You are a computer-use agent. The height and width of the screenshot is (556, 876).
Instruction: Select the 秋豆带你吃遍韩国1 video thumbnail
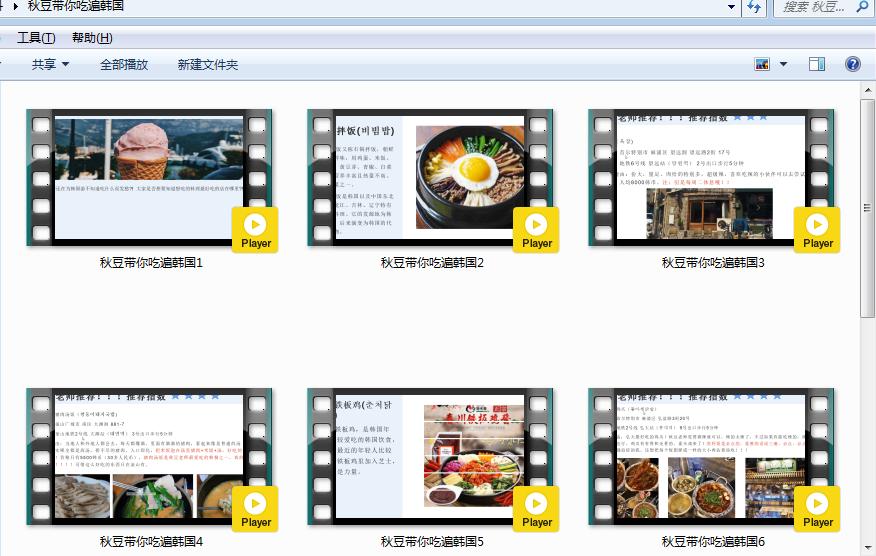(x=149, y=177)
